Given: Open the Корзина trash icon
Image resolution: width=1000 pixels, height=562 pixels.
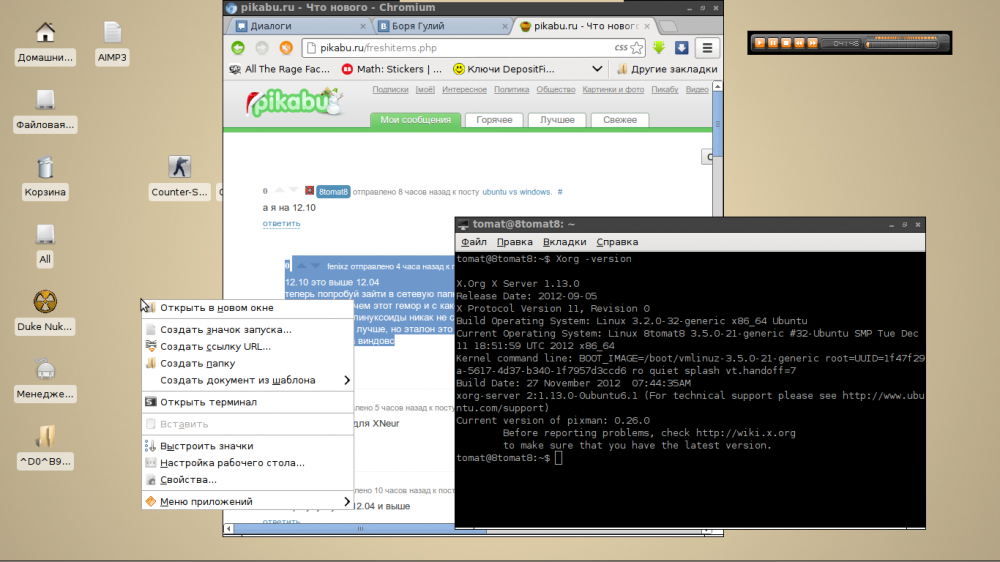Looking at the screenshot, I should tap(45, 178).
